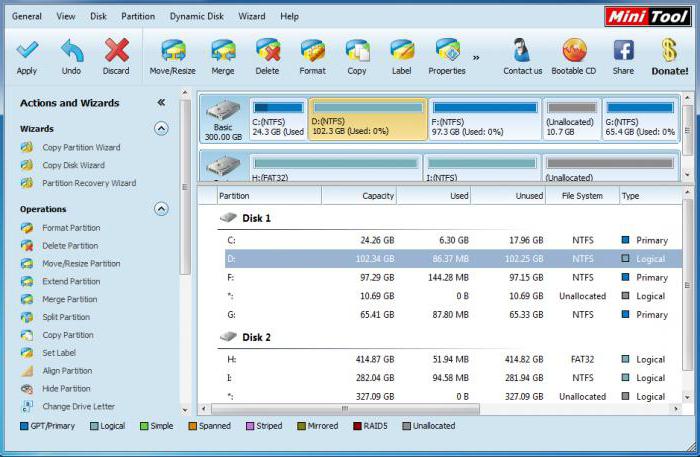Collapse the Actions and Wizards panel

point(161,103)
